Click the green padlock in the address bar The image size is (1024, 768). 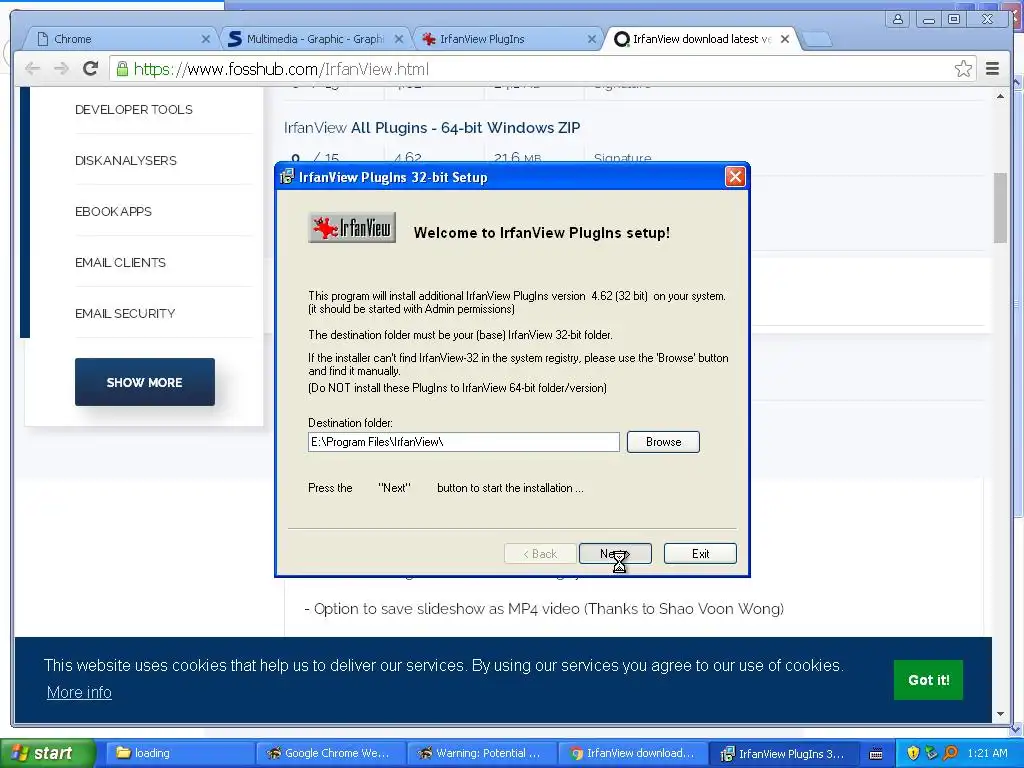[122, 69]
